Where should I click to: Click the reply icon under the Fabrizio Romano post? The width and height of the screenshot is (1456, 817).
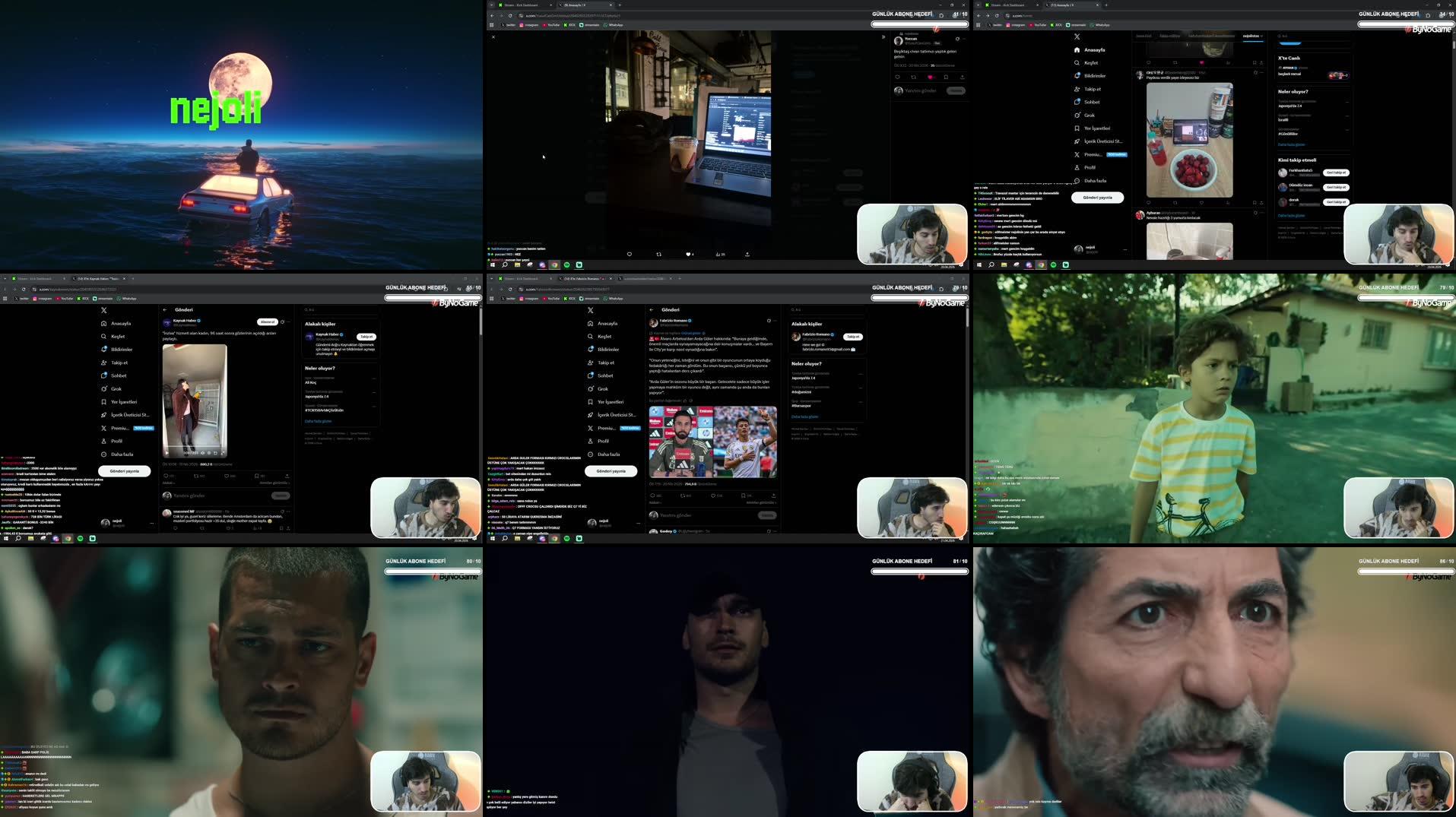click(x=653, y=496)
